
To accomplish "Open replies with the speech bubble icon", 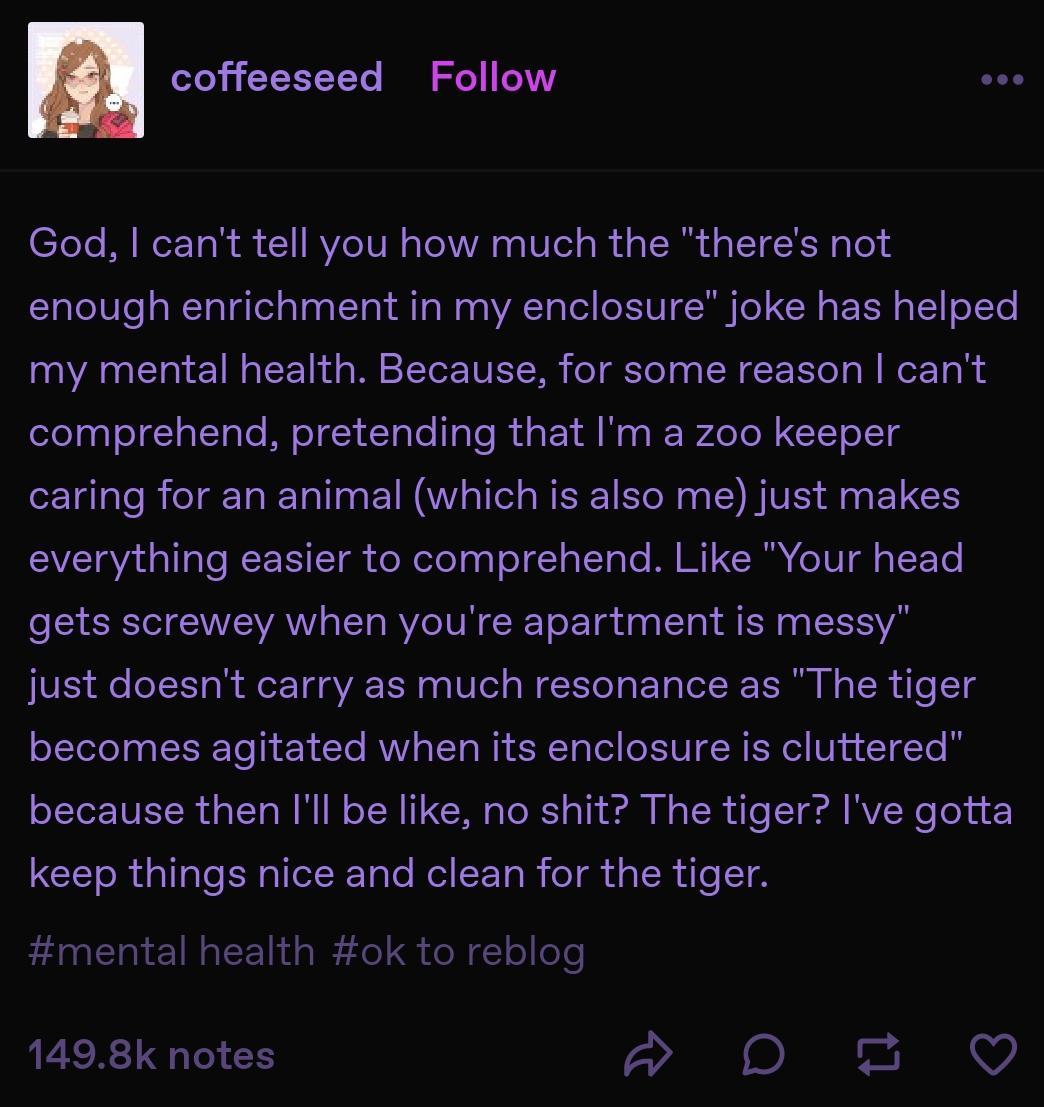I will coord(763,1055).
